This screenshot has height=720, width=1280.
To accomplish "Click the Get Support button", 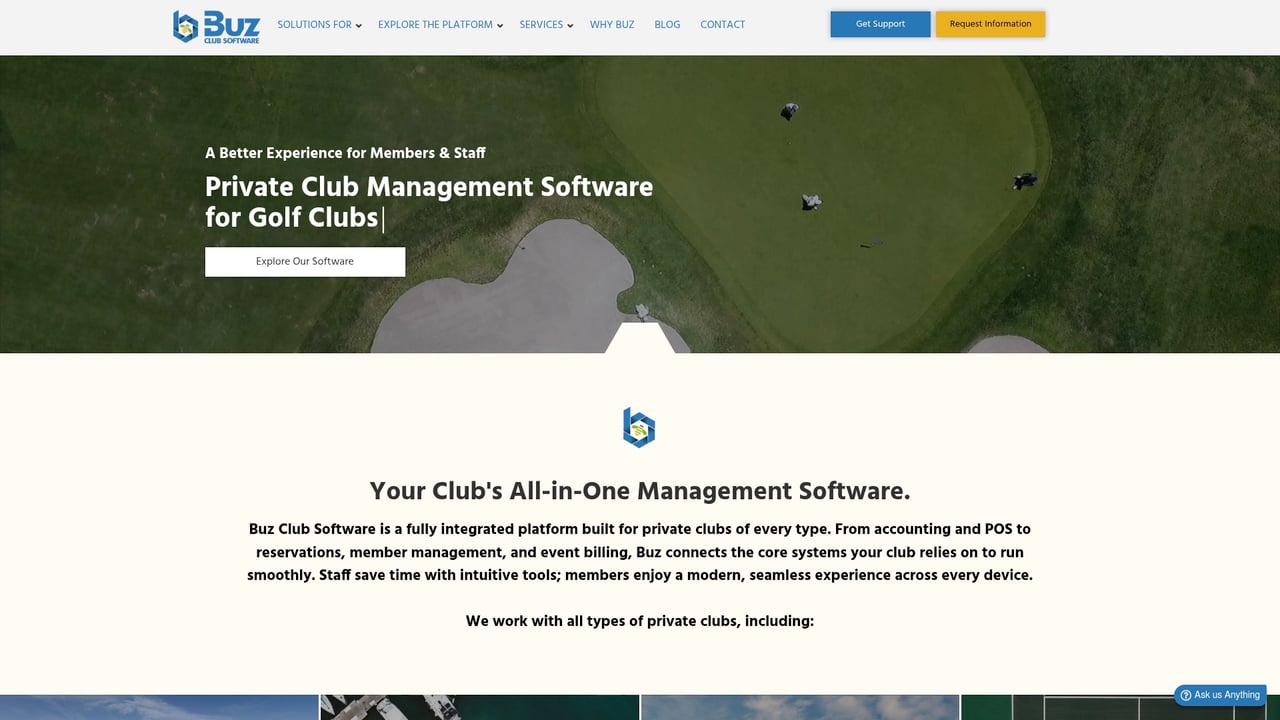I will [x=879, y=23].
